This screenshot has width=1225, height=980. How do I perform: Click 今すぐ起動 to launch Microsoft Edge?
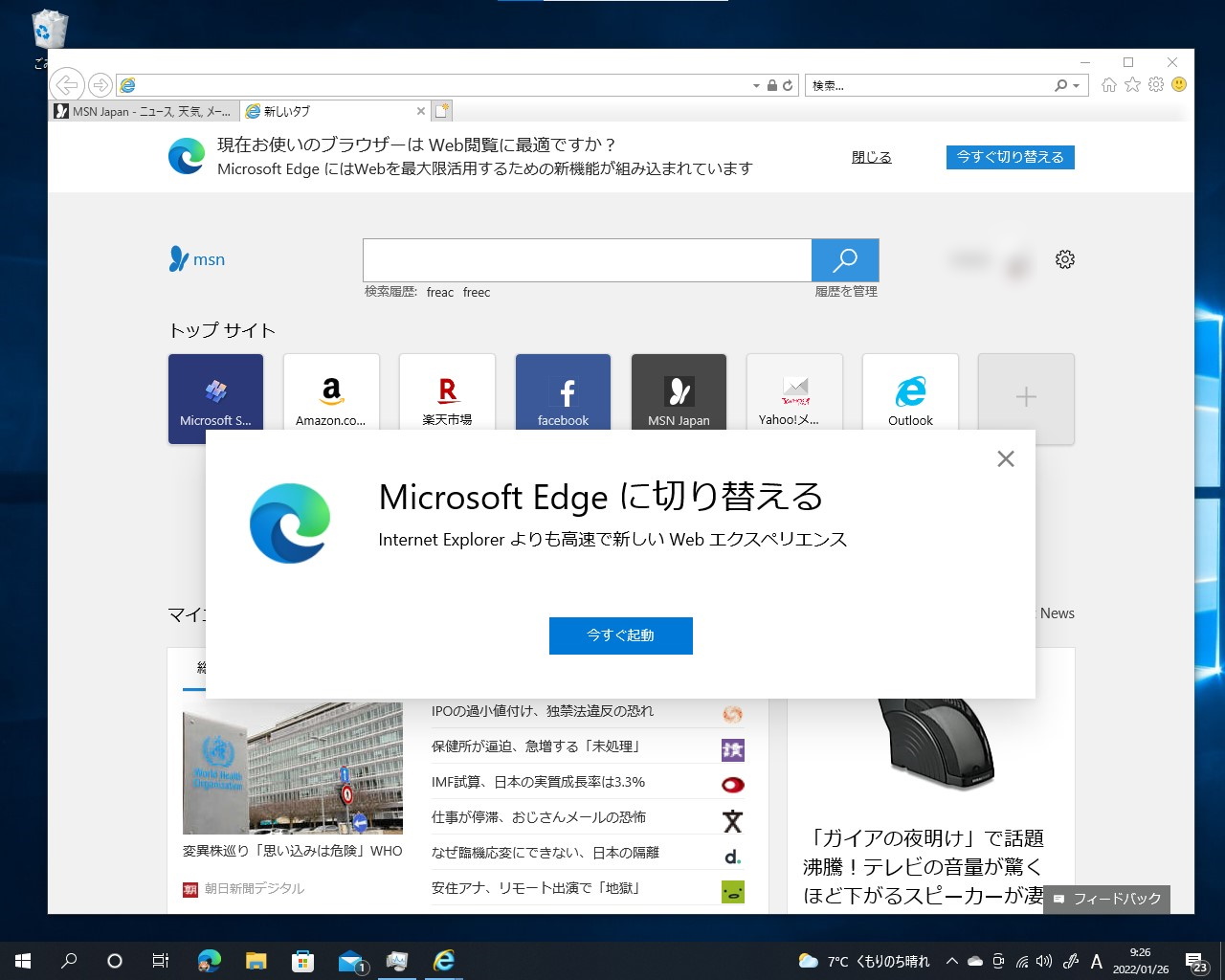coord(620,635)
